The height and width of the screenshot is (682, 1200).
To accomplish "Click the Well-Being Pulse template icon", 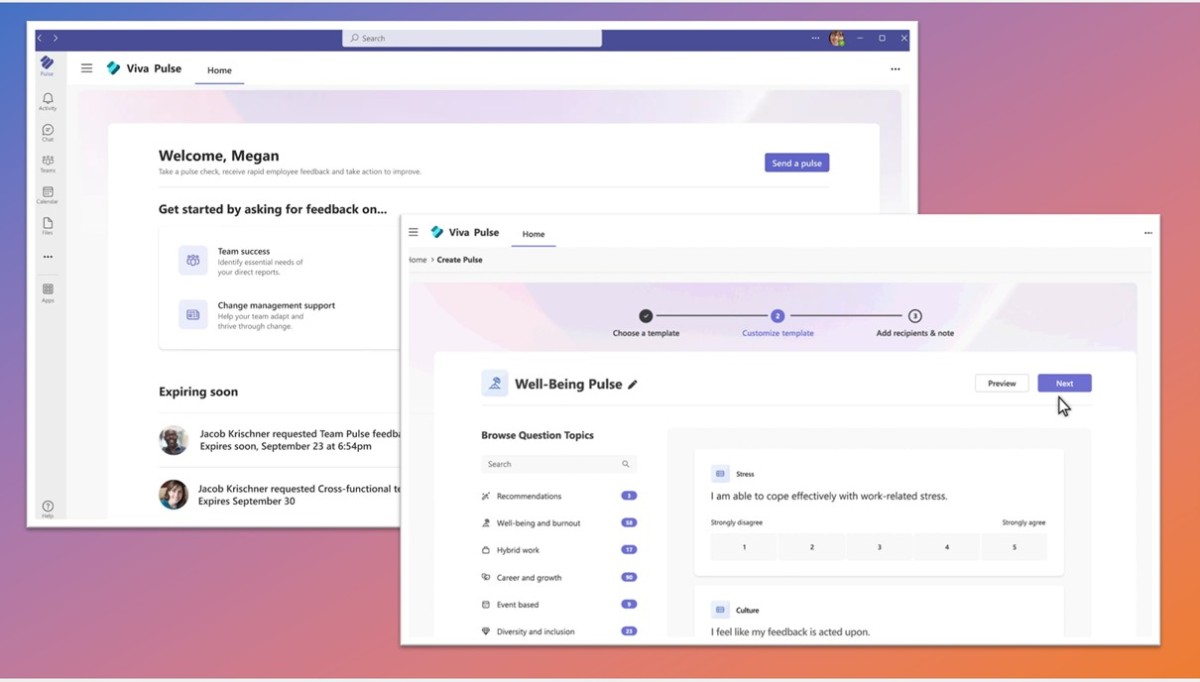I will click(x=495, y=383).
